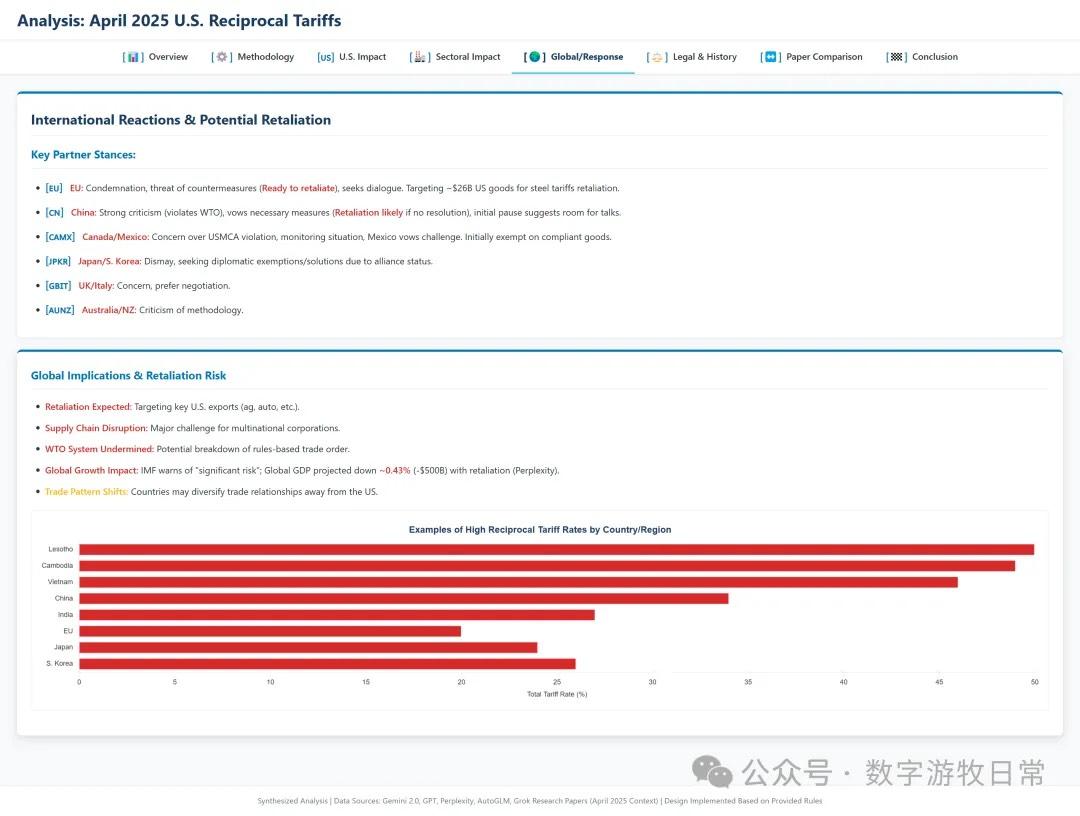Click the [CN] tag next to China

click(54, 213)
